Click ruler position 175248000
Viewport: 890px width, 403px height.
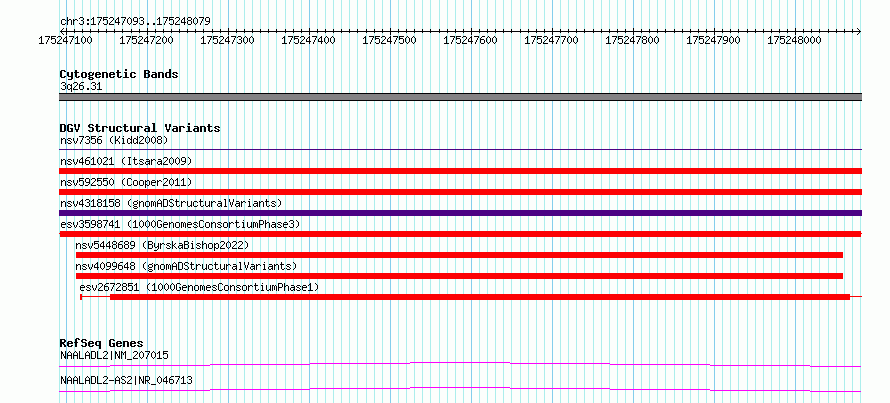[795, 40]
